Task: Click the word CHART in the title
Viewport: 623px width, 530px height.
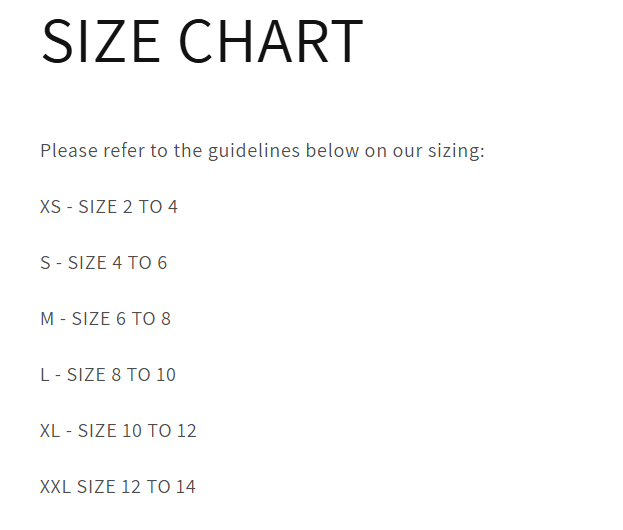Action: [x=271, y=41]
